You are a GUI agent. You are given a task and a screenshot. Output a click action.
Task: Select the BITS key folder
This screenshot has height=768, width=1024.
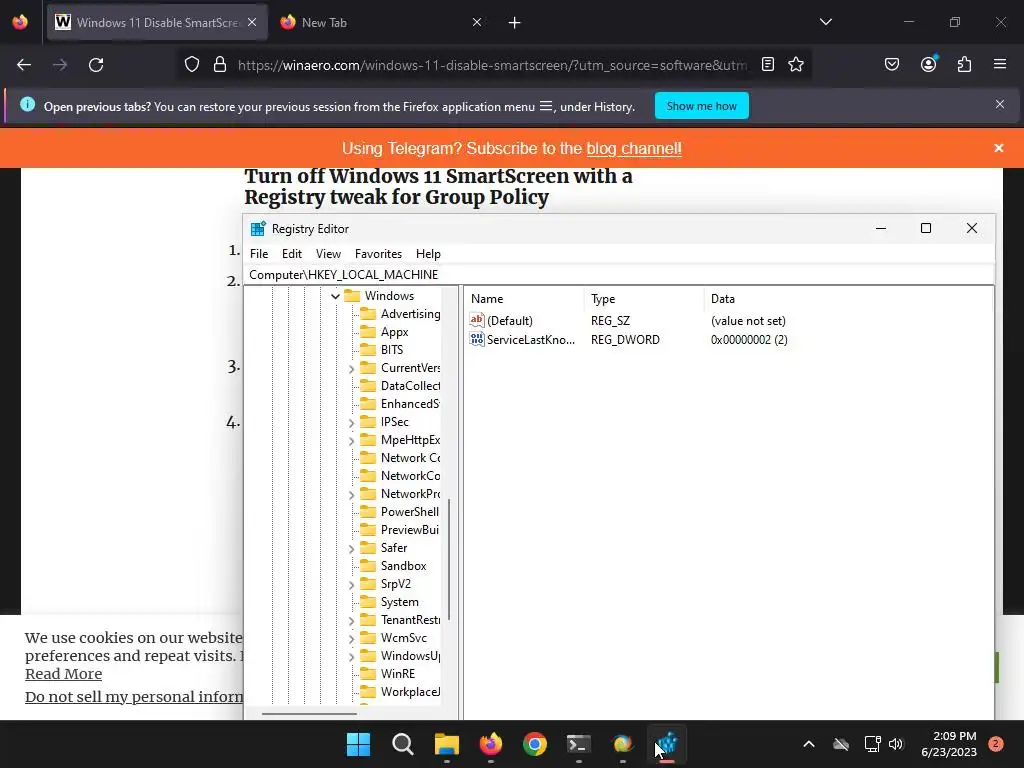pos(383,350)
